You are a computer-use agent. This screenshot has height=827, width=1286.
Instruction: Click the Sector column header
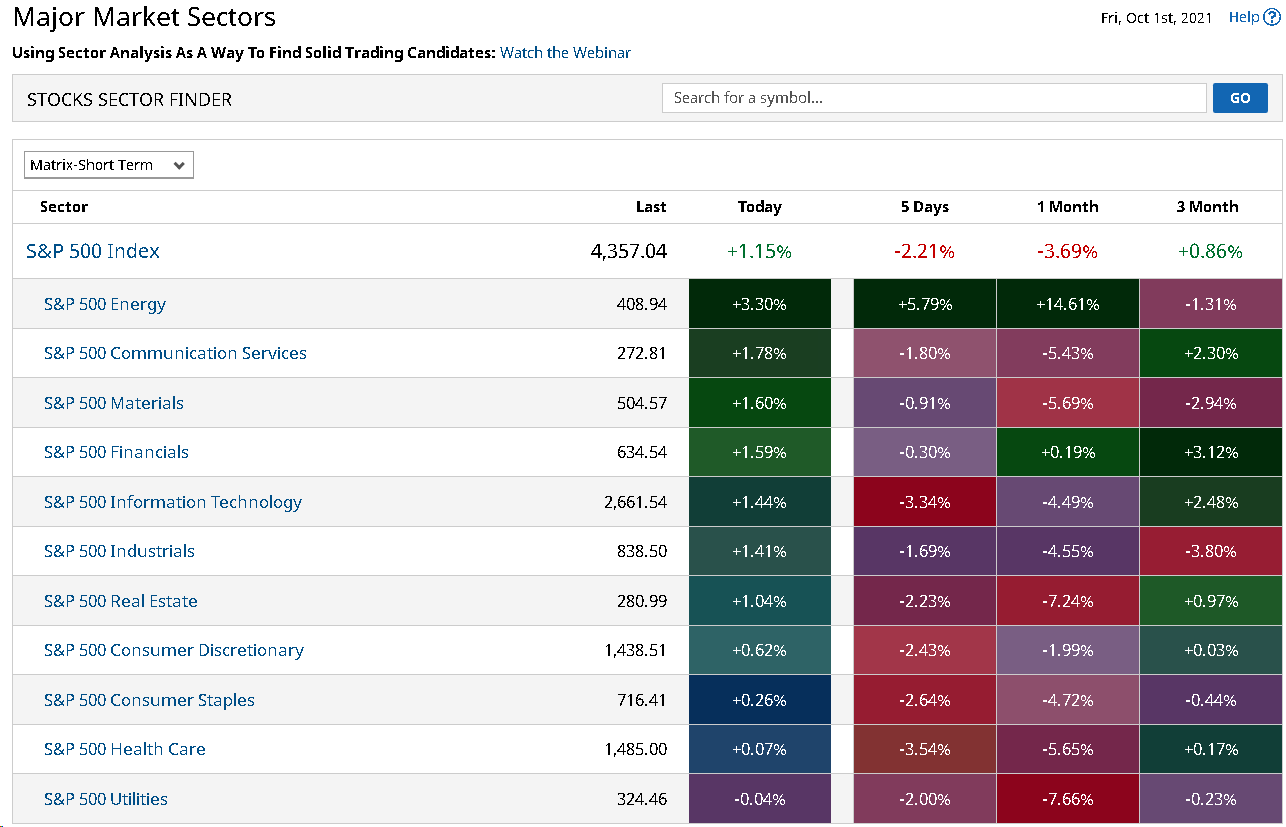(64, 207)
